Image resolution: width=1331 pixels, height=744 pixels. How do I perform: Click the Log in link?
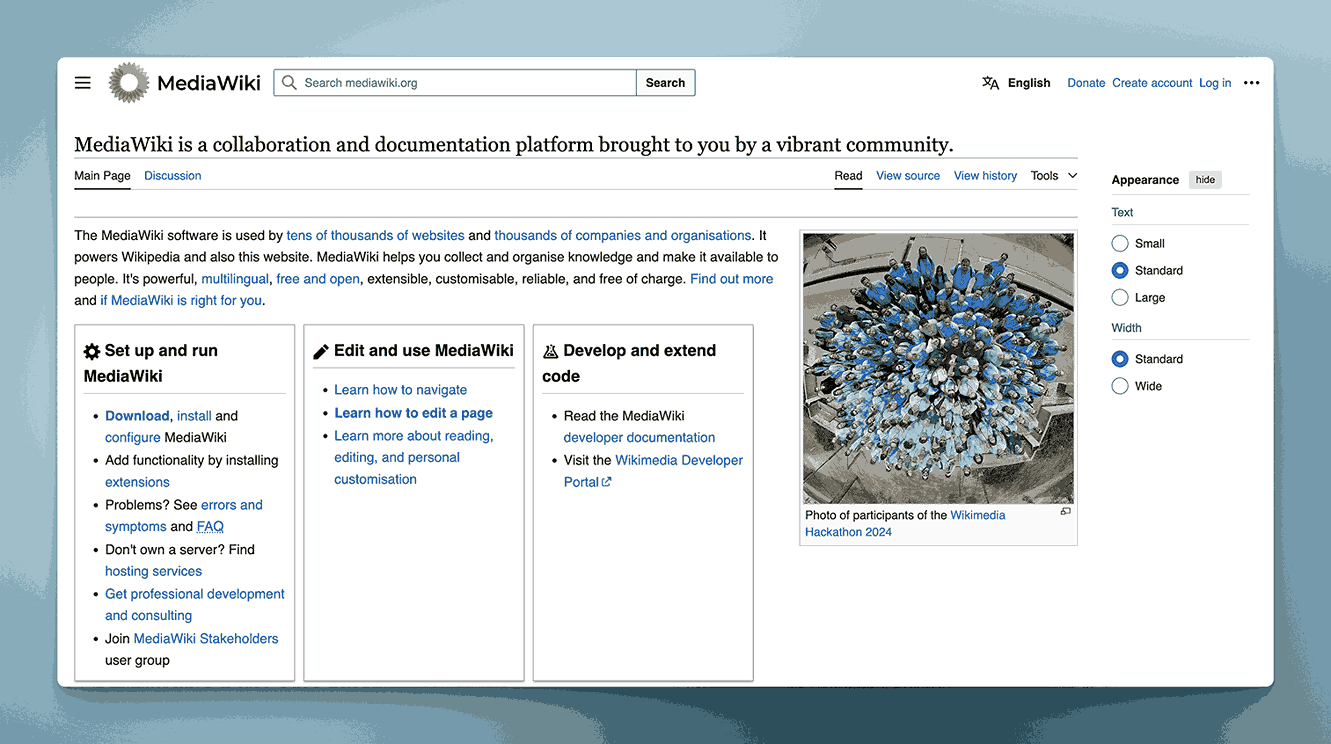pyautogui.click(x=1215, y=83)
